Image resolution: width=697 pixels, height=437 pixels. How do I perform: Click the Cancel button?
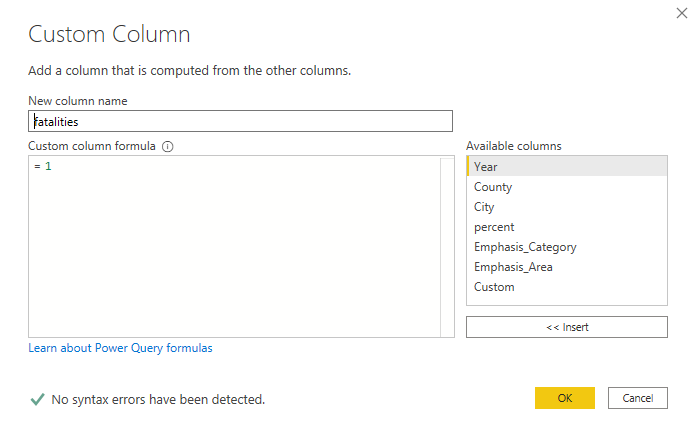pos(637,398)
